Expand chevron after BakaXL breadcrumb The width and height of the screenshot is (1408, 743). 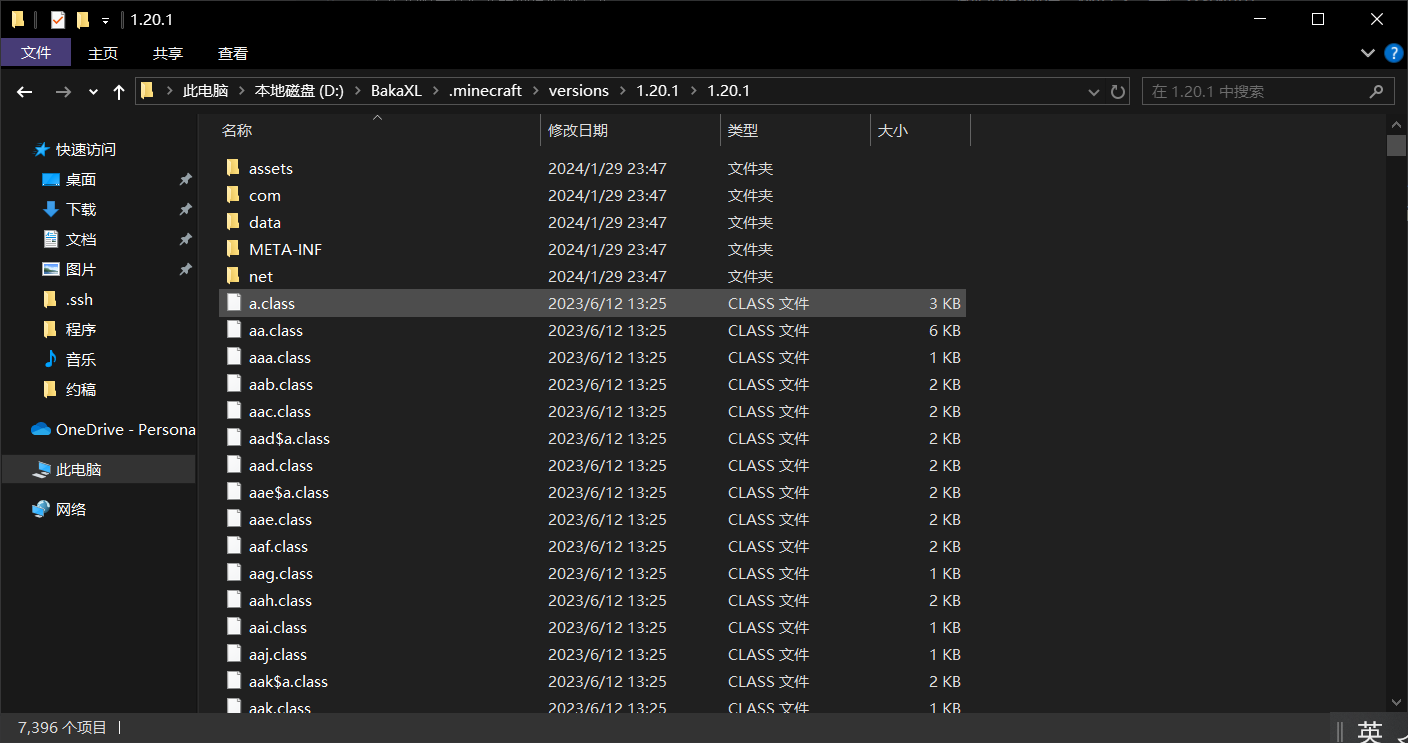click(x=435, y=91)
